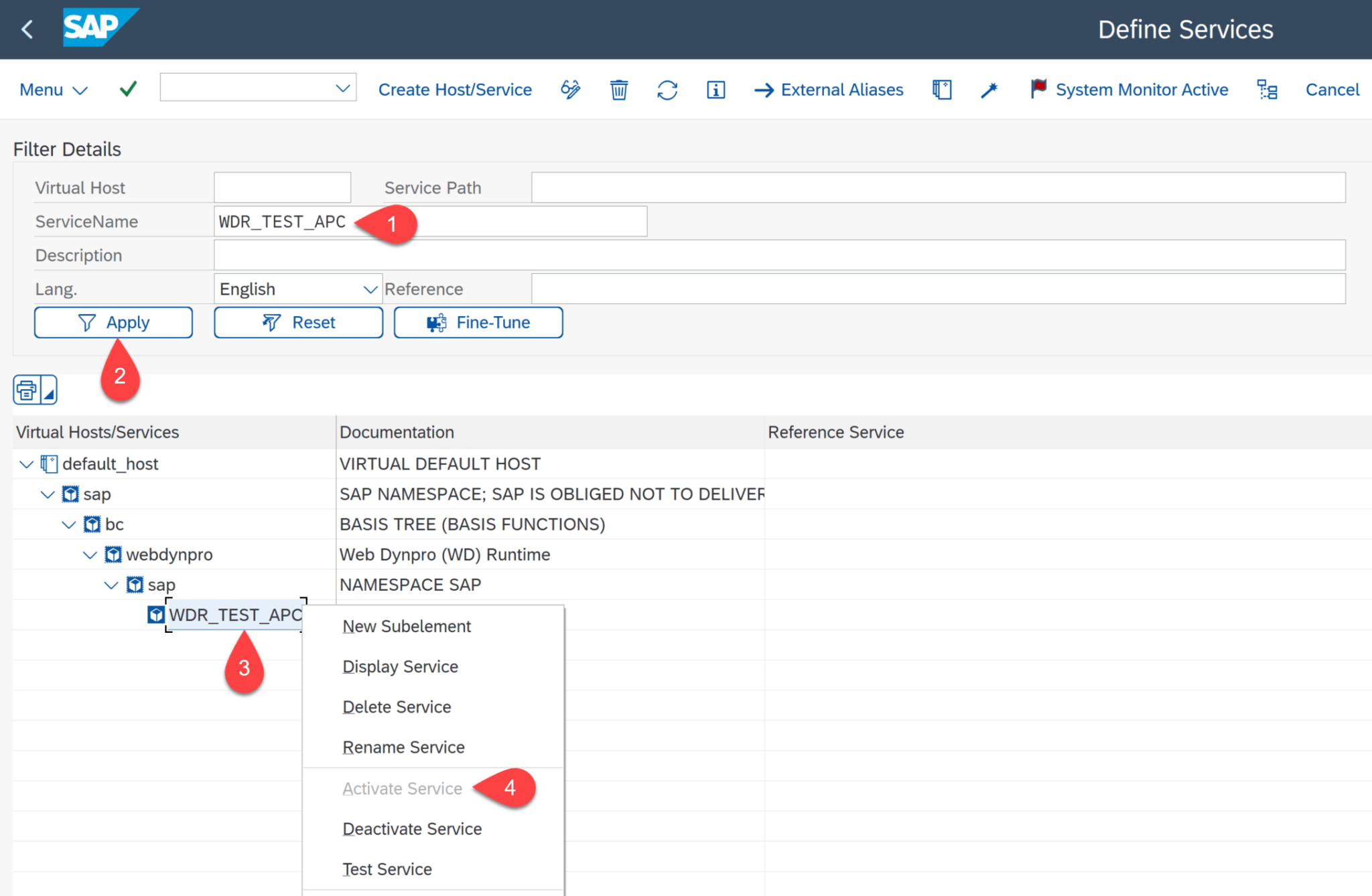Select the Edit (pencil) toolbar icon
The image size is (1372, 896).
coord(570,89)
